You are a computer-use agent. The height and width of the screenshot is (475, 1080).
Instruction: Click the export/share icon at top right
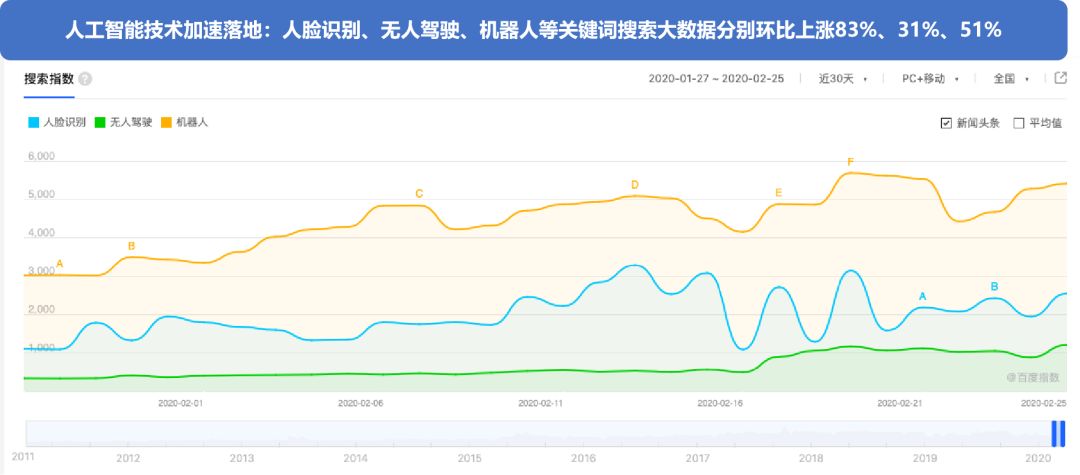click(1061, 78)
